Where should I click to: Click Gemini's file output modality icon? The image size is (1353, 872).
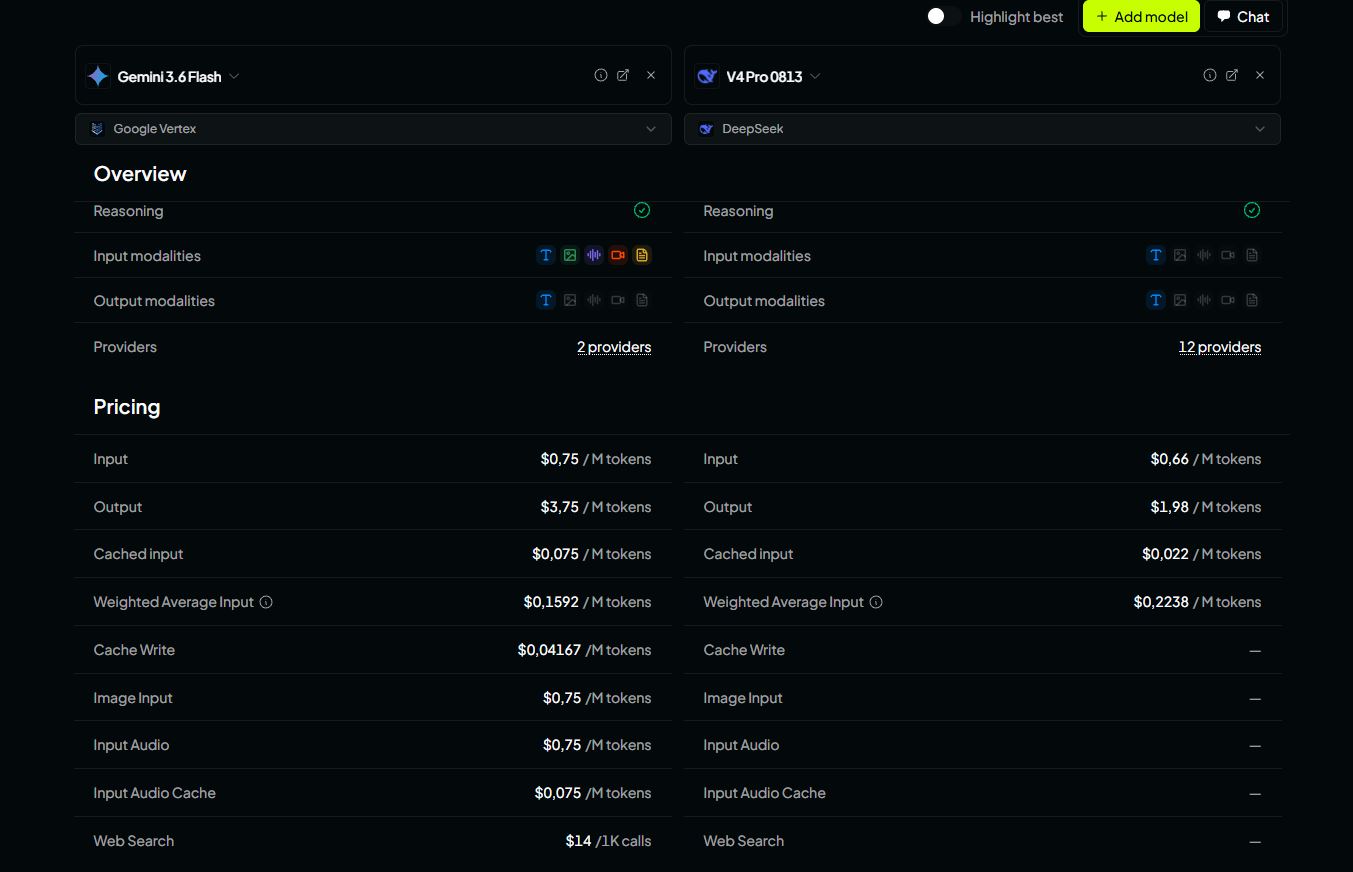pos(642,300)
